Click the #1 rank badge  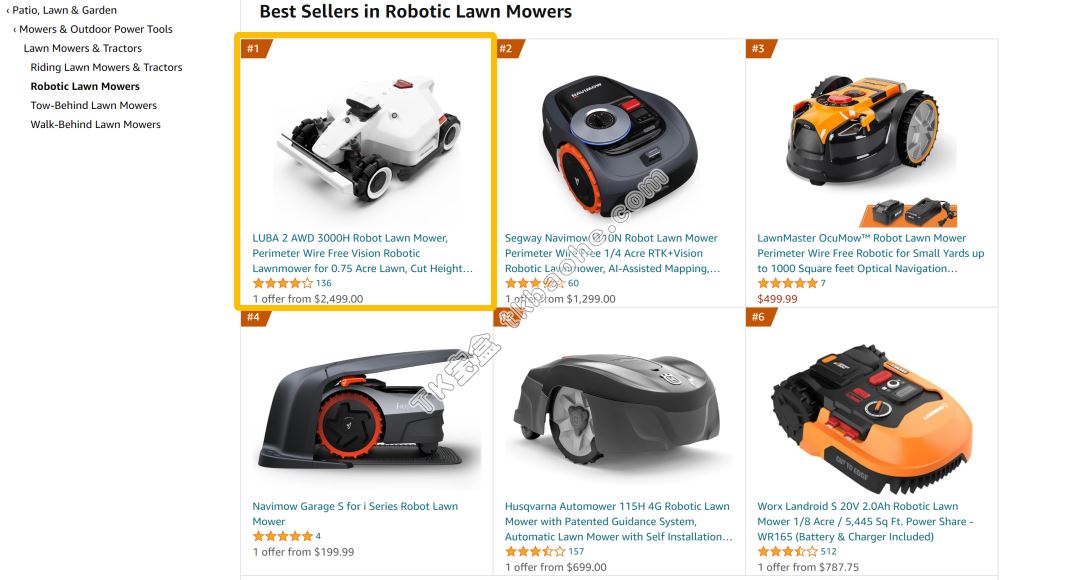255,49
